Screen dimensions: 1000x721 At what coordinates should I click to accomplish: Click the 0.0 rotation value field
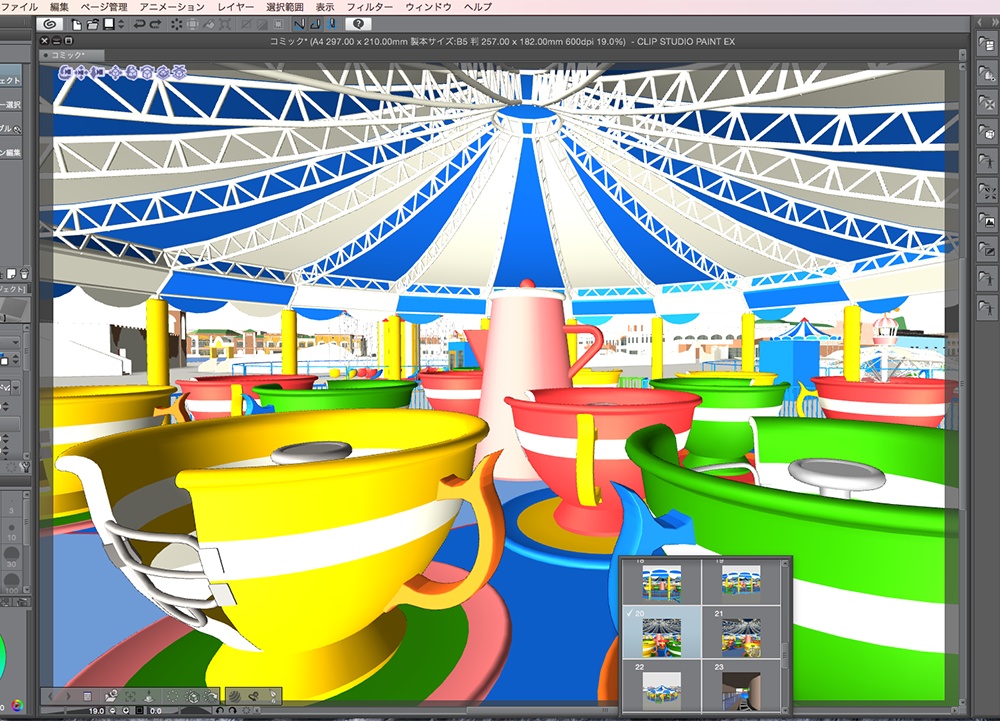tap(156, 710)
